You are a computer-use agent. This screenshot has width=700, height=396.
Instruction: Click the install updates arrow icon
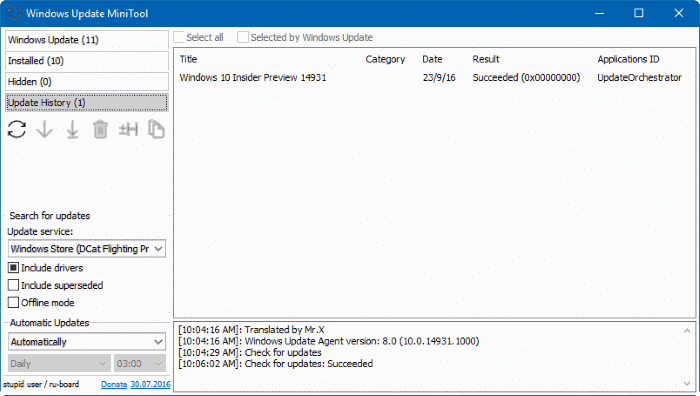72,129
